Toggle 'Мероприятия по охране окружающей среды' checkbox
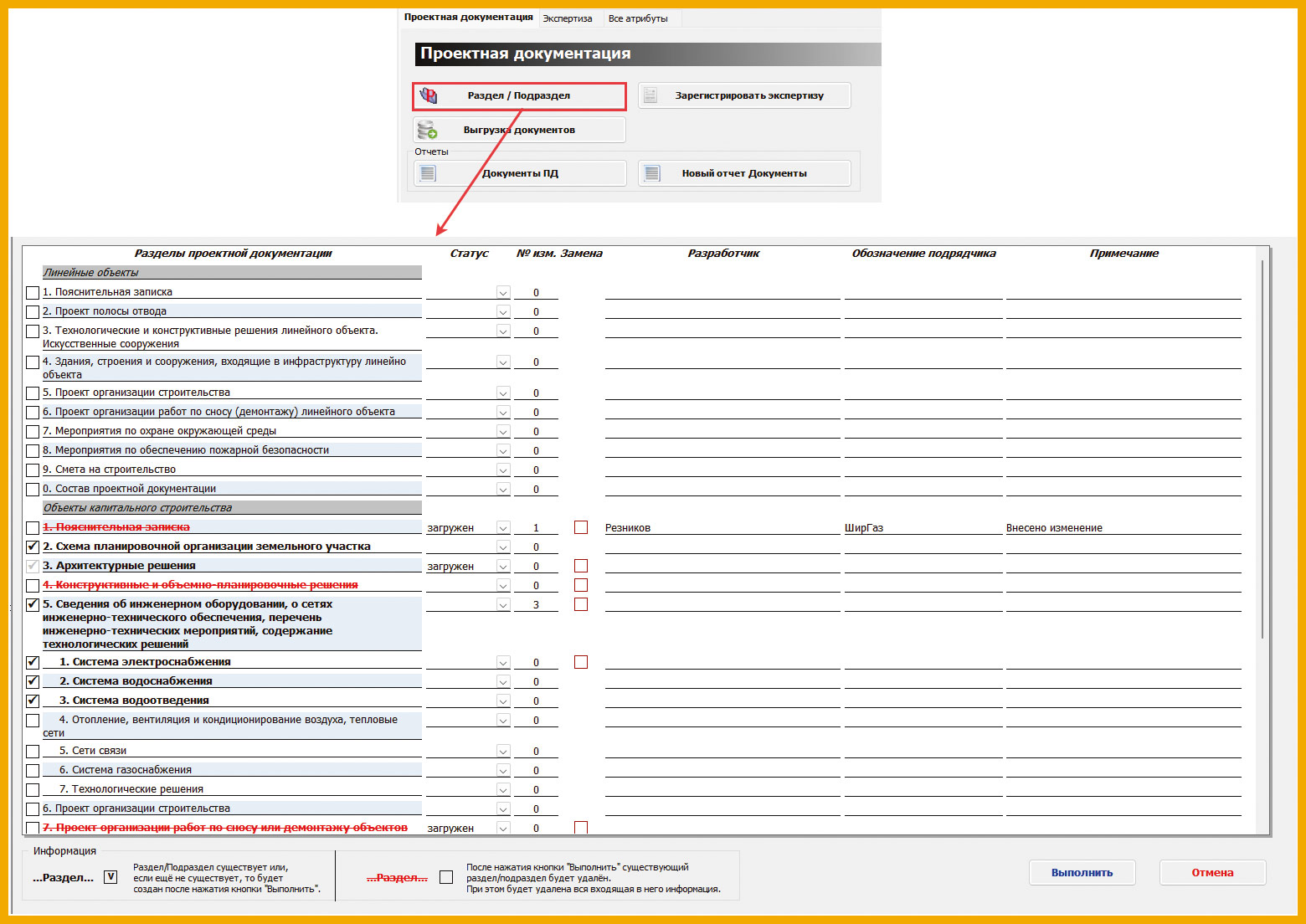This screenshot has width=1306, height=924. (x=33, y=432)
